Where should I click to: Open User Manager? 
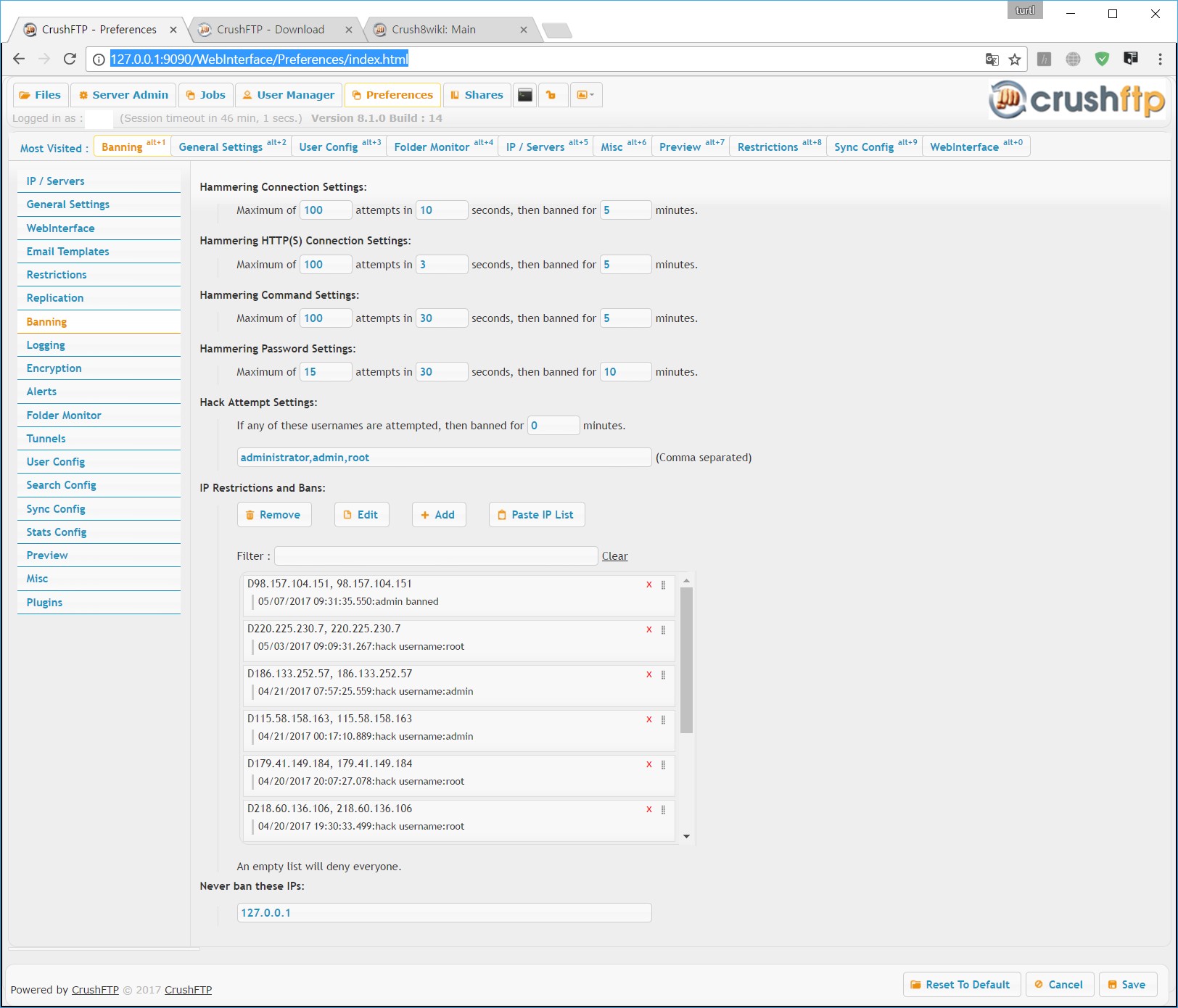click(x=289, y=95)
